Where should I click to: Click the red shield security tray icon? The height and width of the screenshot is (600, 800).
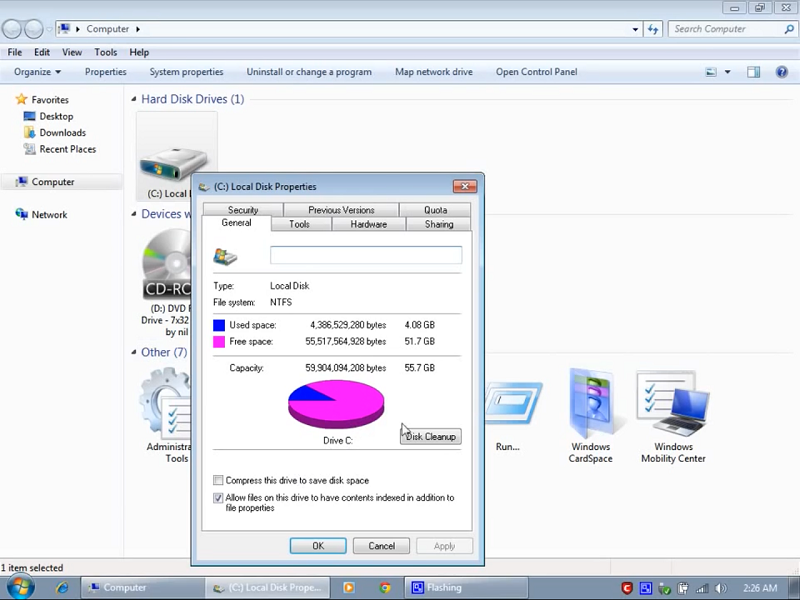coord(627,588)
